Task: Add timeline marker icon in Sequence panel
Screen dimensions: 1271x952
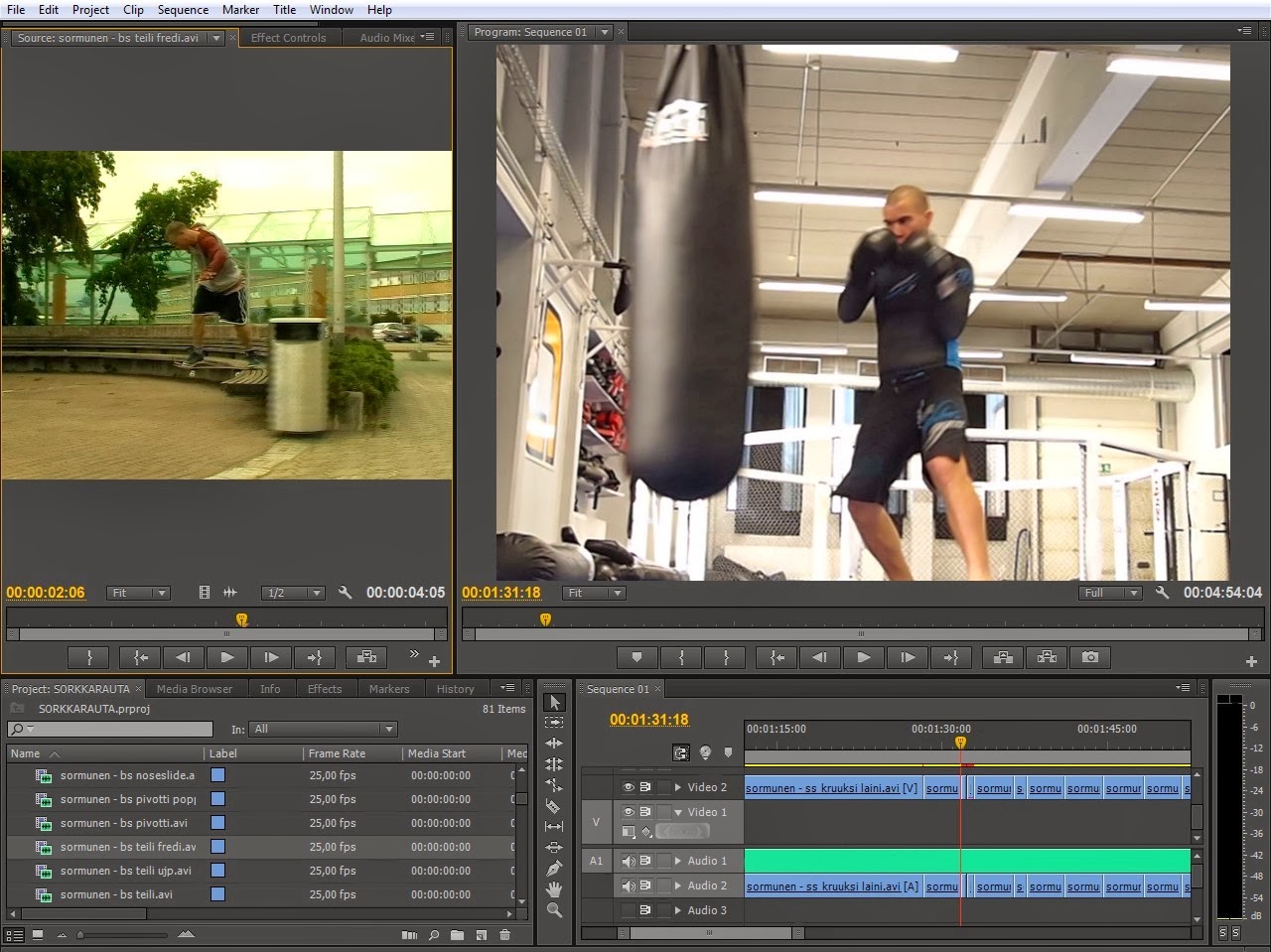Action: 728,752
